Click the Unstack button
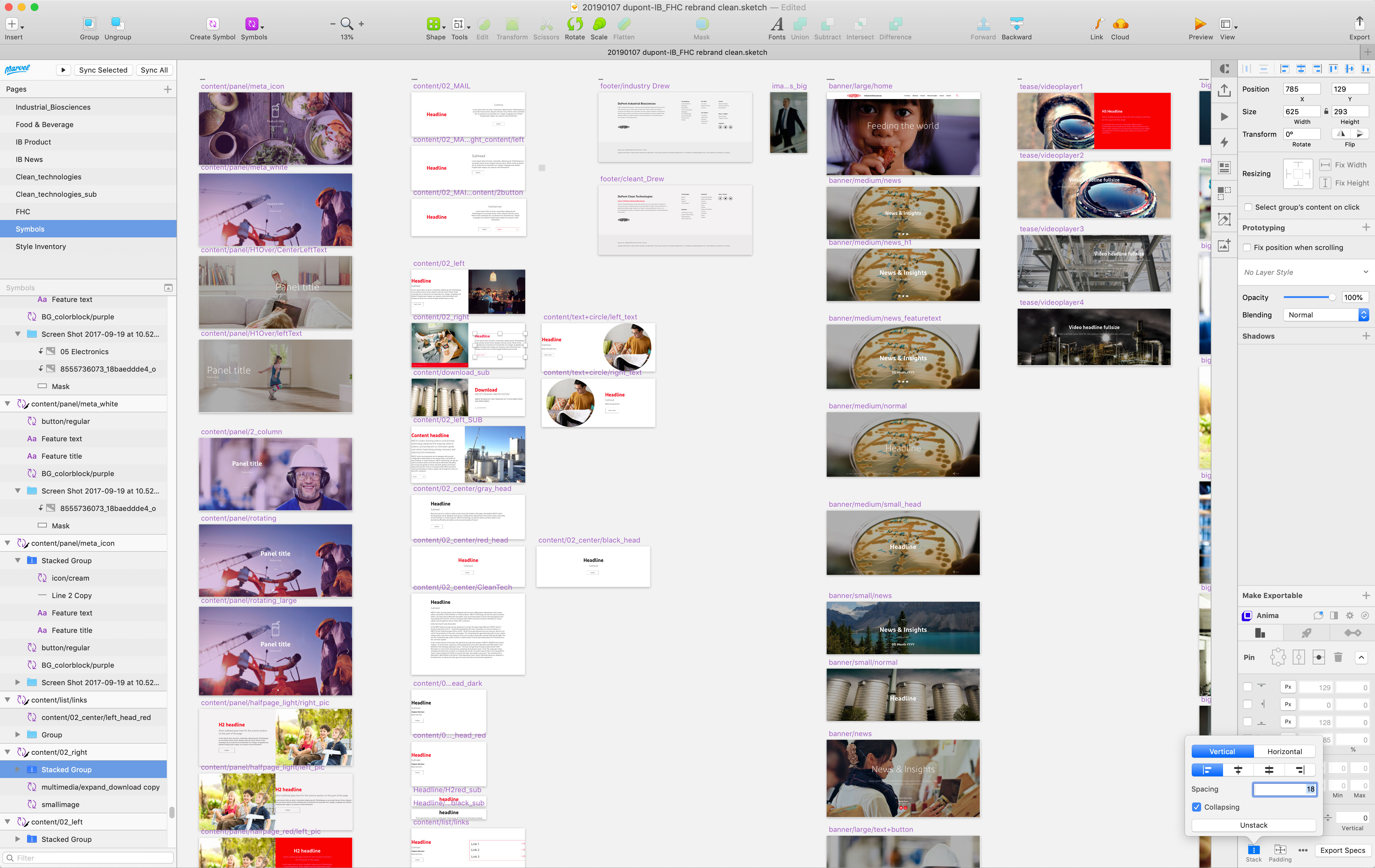 [1253, 825]
